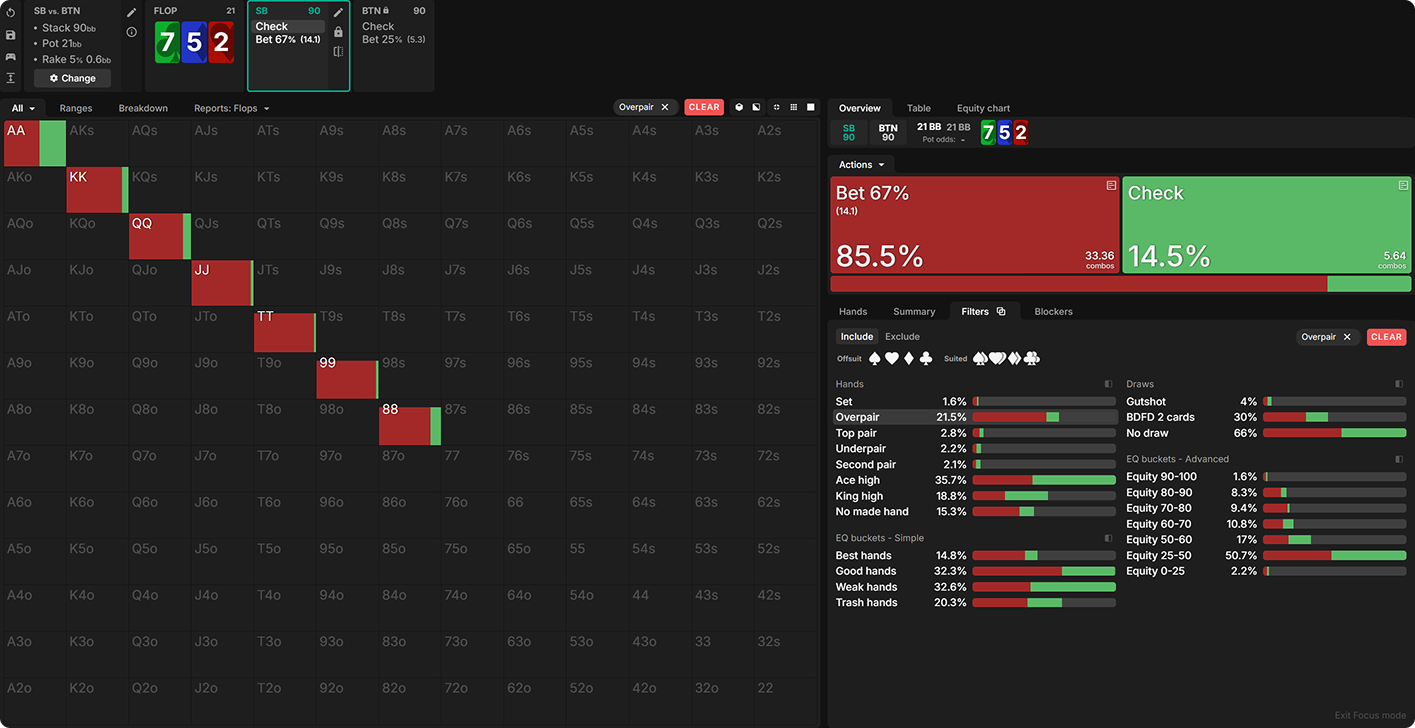1415x728 pixels.
Task: Toggle the Draws section layout icon
Action: [x=1400, y=384]
